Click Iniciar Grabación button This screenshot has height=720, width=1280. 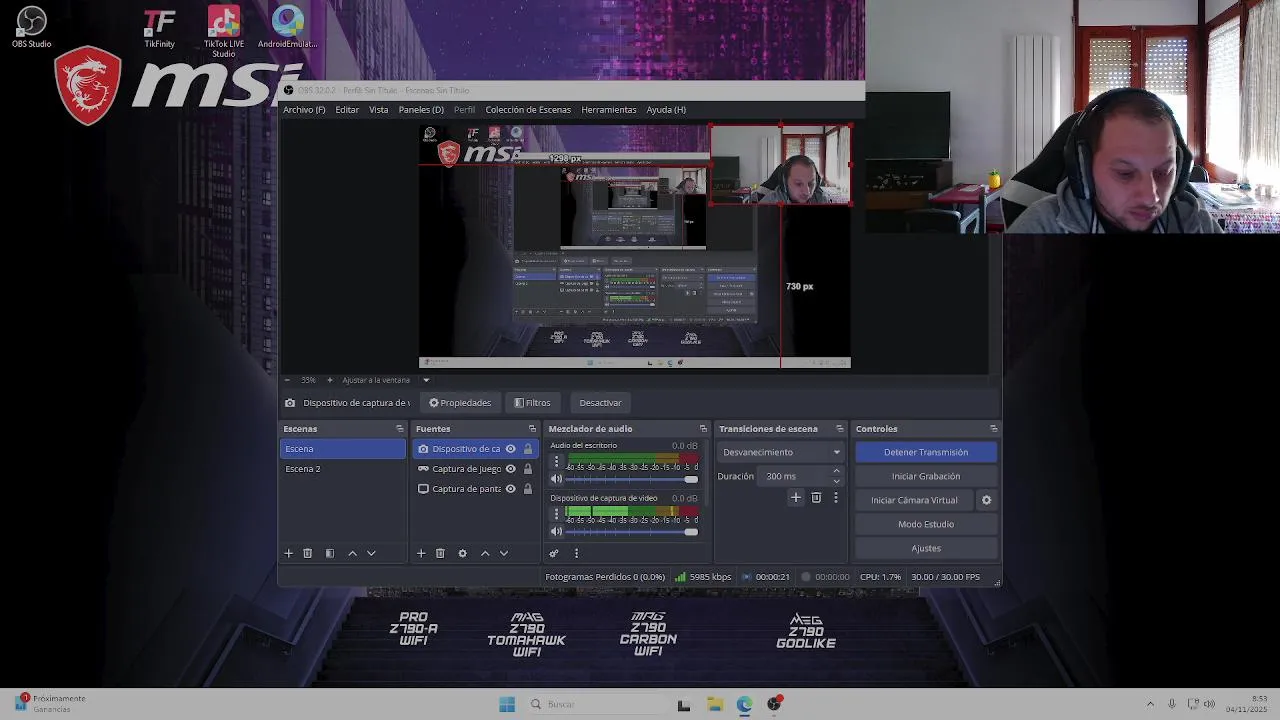click(926, 476)
